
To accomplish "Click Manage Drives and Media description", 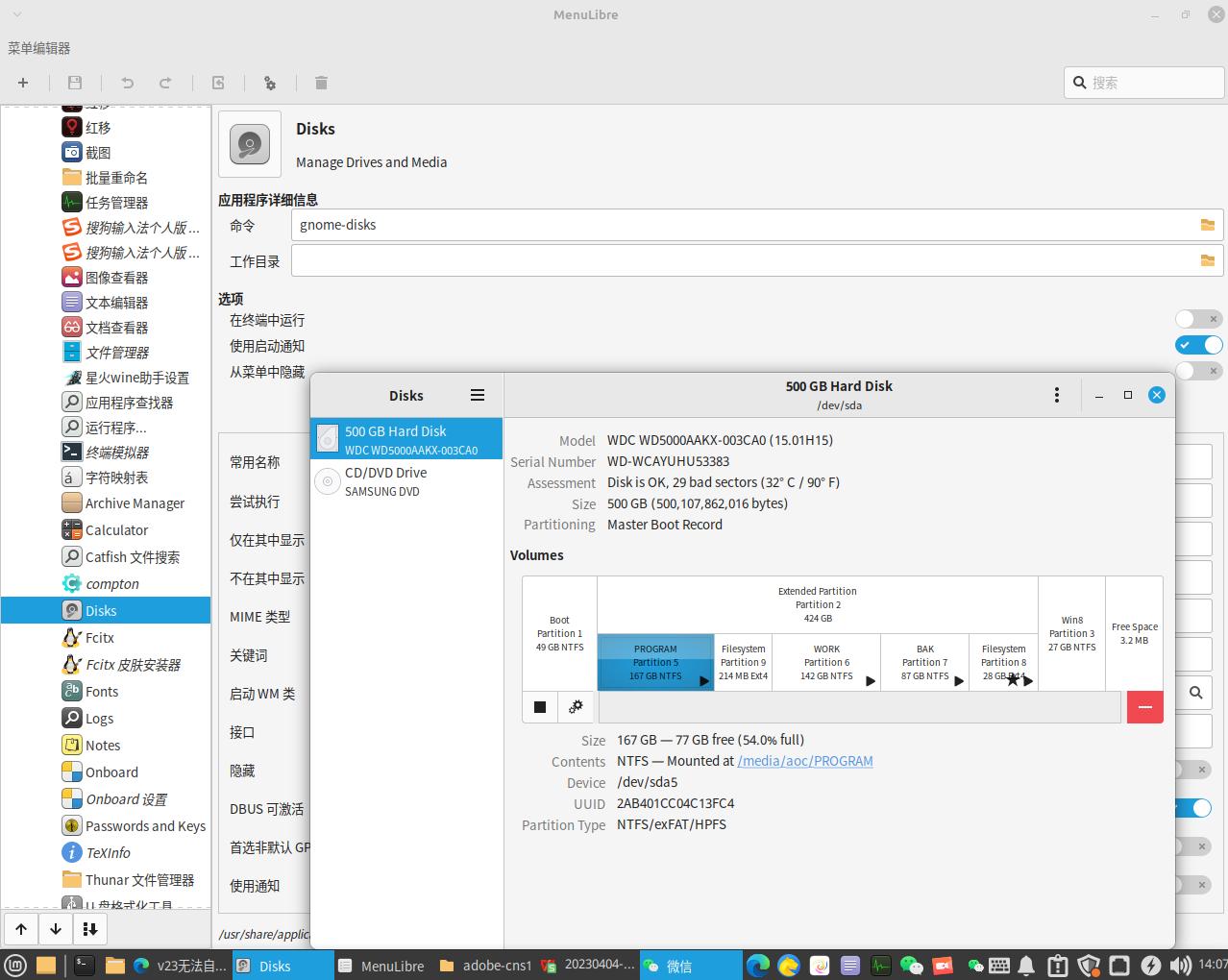I will coord(371,162).
